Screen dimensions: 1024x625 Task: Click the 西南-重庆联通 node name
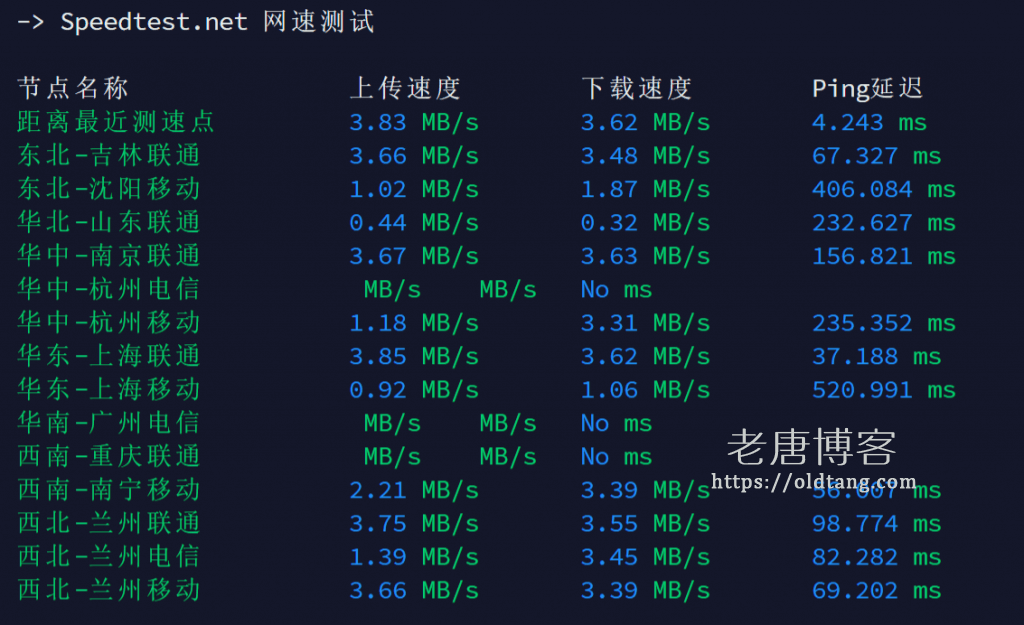point(109,456)
